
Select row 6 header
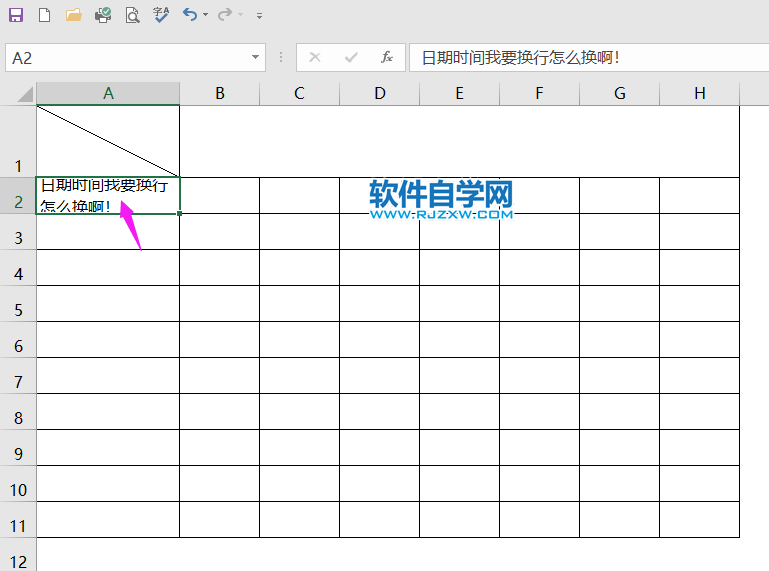18,339
